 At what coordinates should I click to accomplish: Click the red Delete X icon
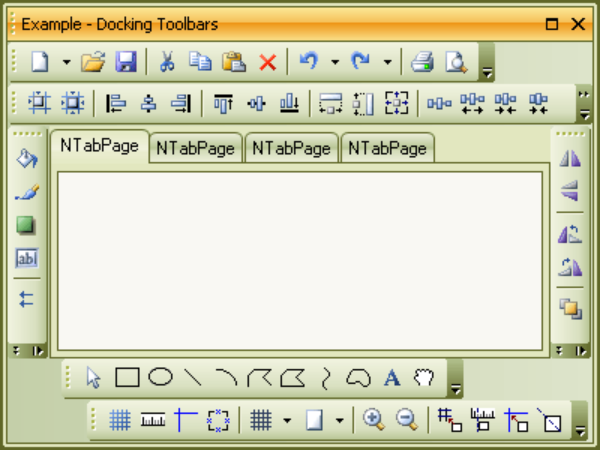click(x=267, y=62)
